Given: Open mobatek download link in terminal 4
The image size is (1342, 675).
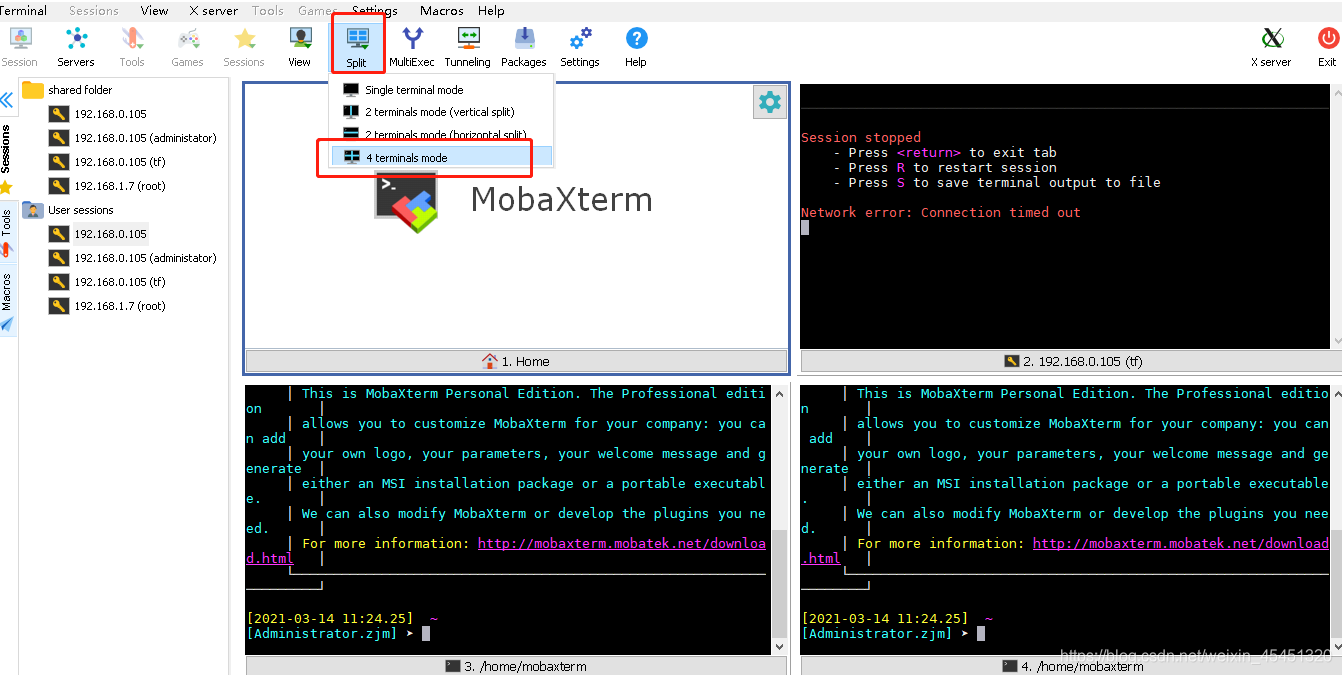Looking at the screenshot, I should [x=1181, y=544].
